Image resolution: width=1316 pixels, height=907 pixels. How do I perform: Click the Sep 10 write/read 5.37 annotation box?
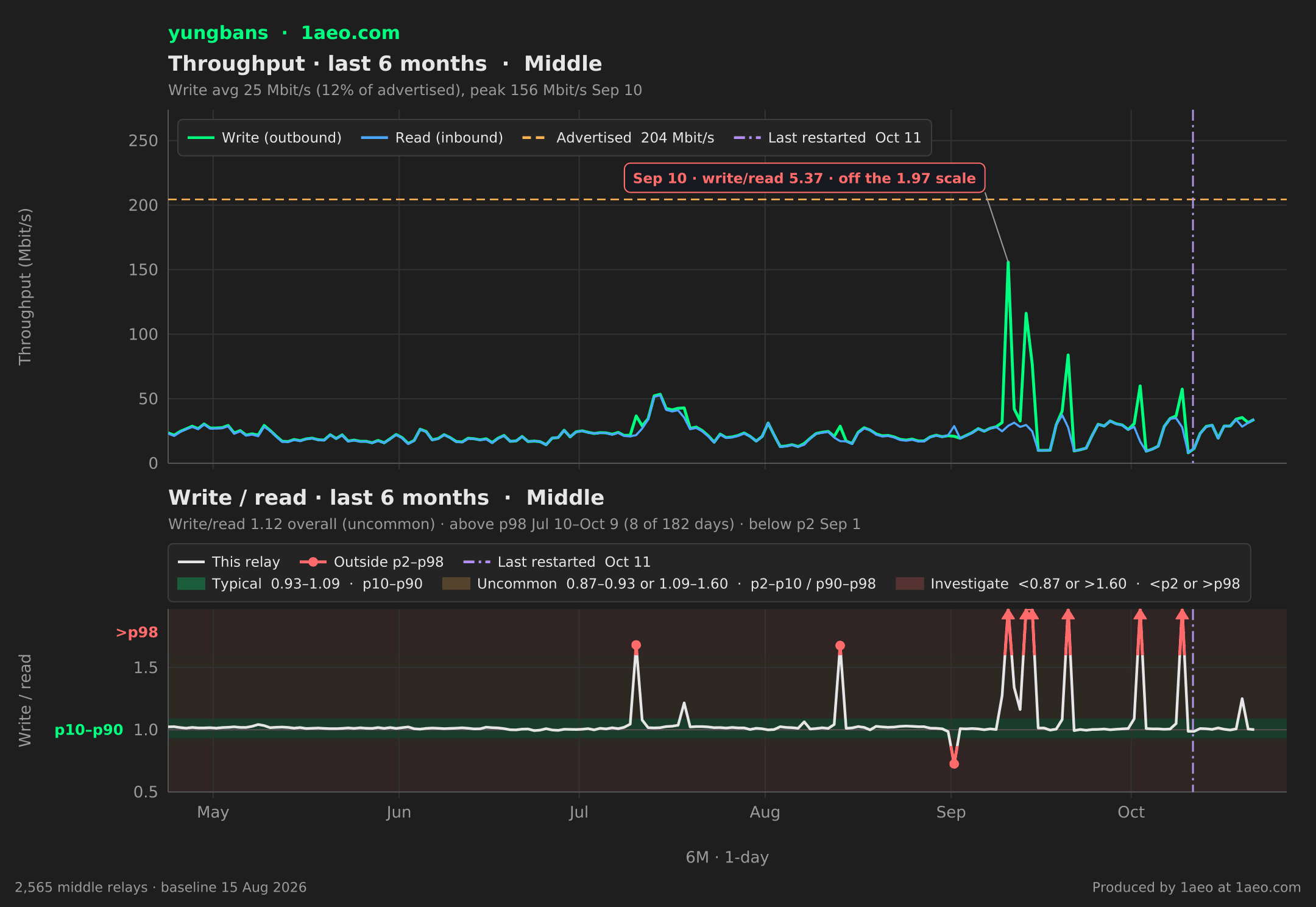pos(804,178)
